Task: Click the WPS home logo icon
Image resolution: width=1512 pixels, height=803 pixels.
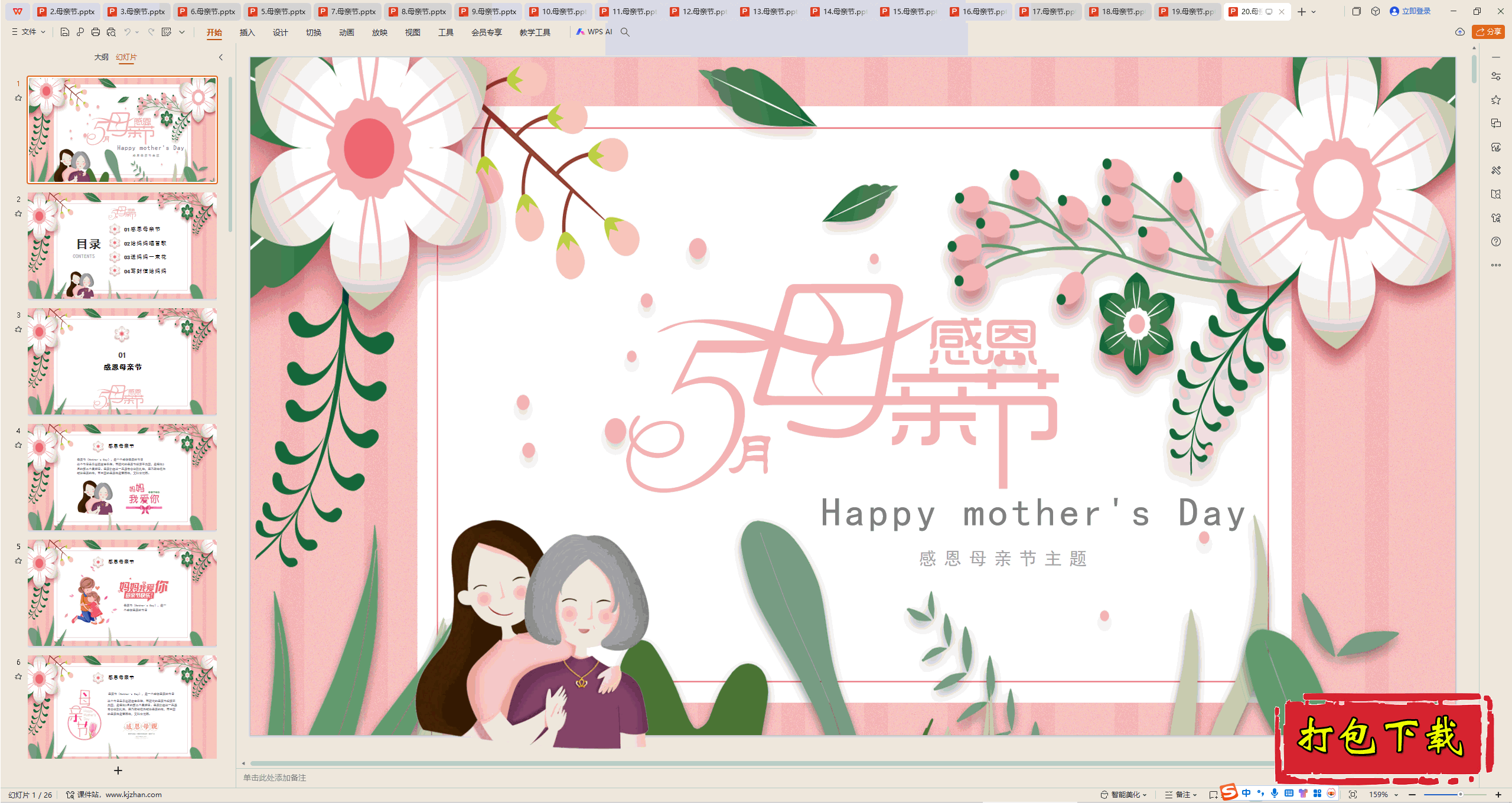Action: point(18,11)
